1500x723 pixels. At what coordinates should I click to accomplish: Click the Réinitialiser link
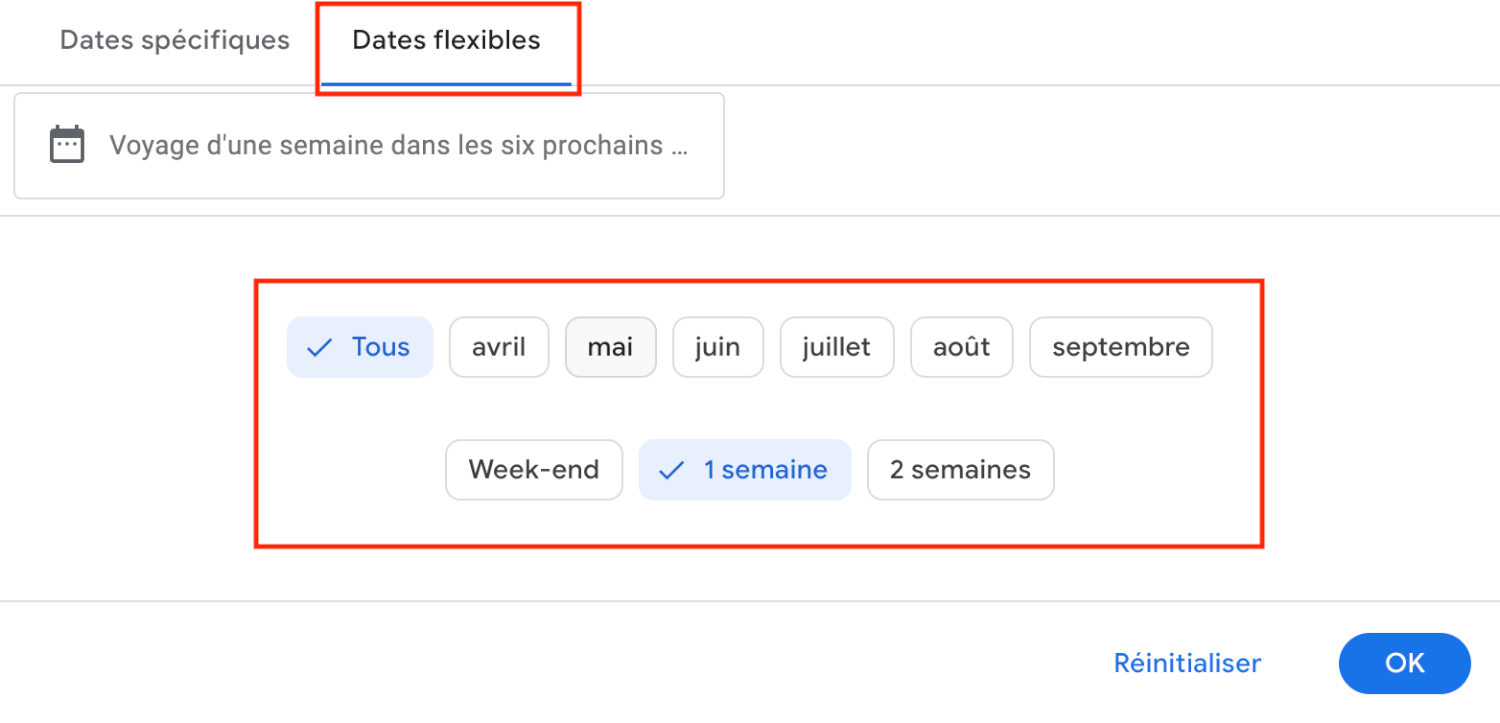[1186, 663]
